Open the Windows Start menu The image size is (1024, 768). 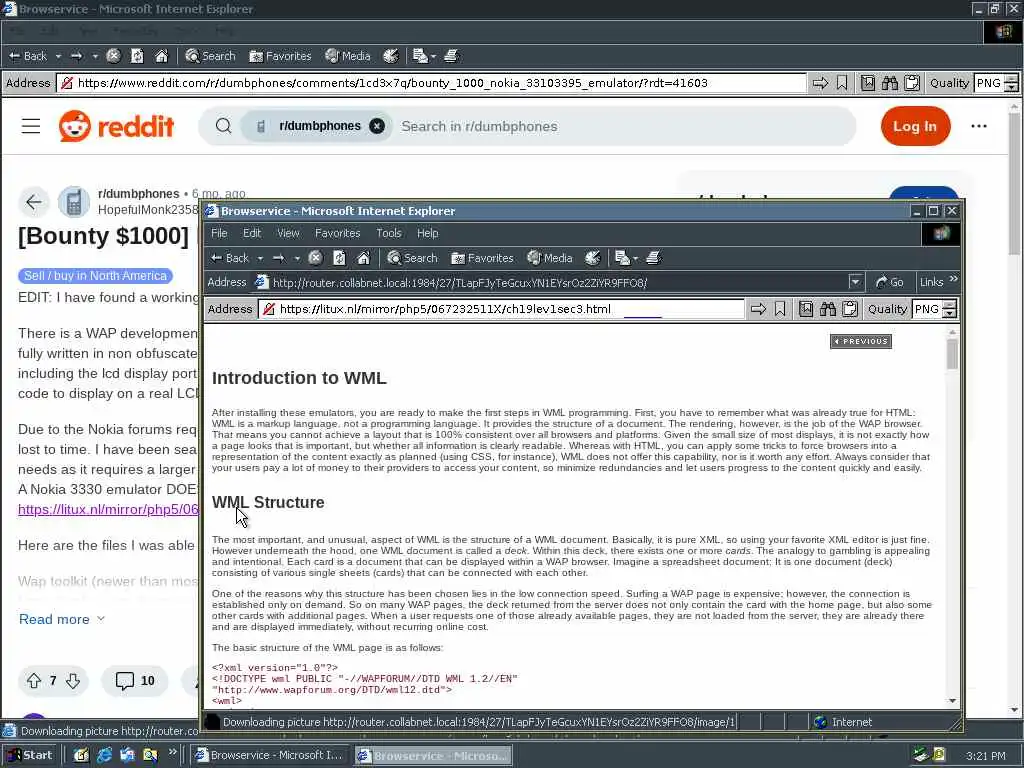pyautogui.click(x=29, y=755)
